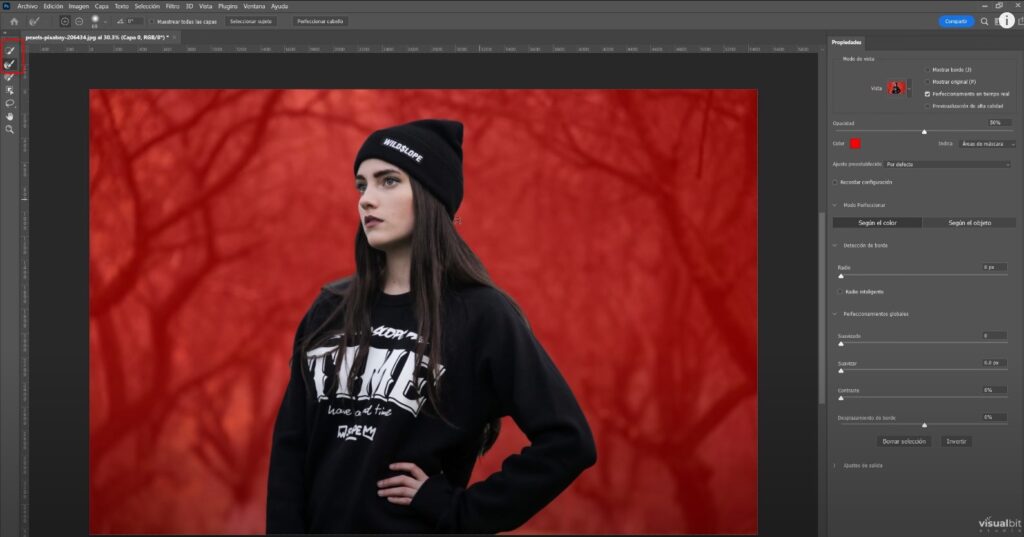Choose the subtract from selection brush mode
This screenshot has height=537, width=1024.
pos(79,21)
